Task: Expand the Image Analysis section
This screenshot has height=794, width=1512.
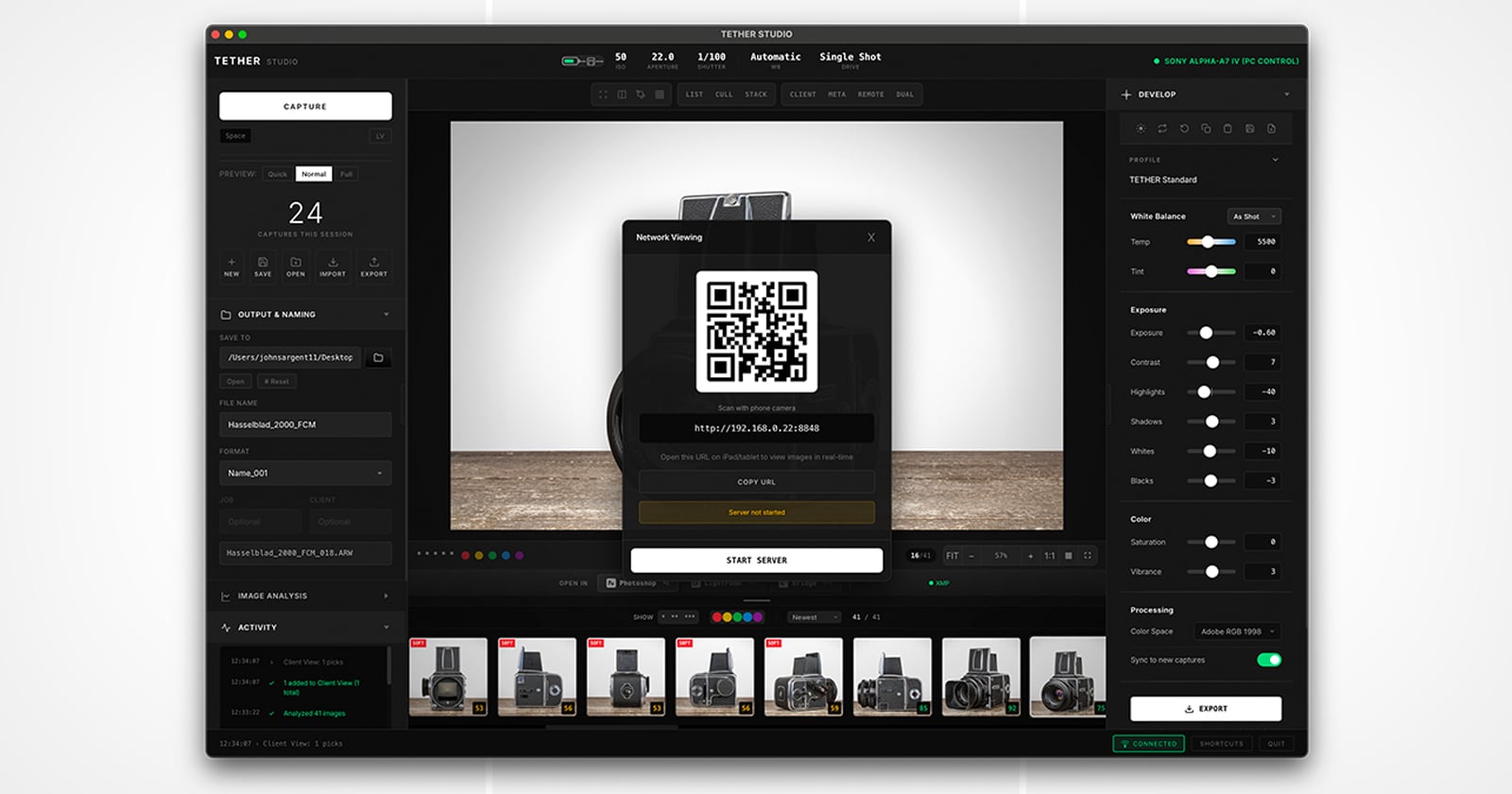Action: tap(386, 596)
